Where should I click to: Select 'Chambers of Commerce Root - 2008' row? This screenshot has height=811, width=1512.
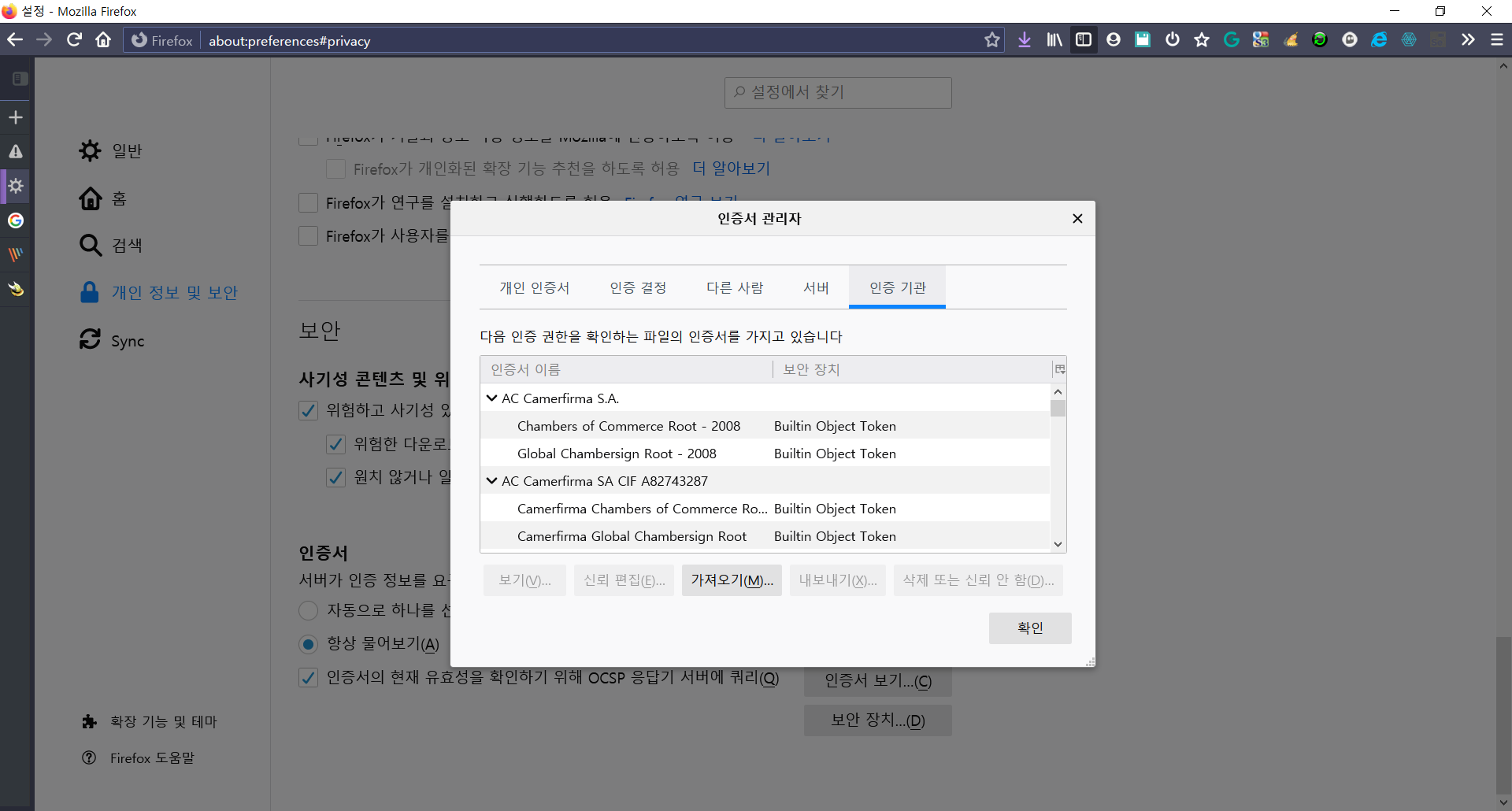click(x=765, y=426)
